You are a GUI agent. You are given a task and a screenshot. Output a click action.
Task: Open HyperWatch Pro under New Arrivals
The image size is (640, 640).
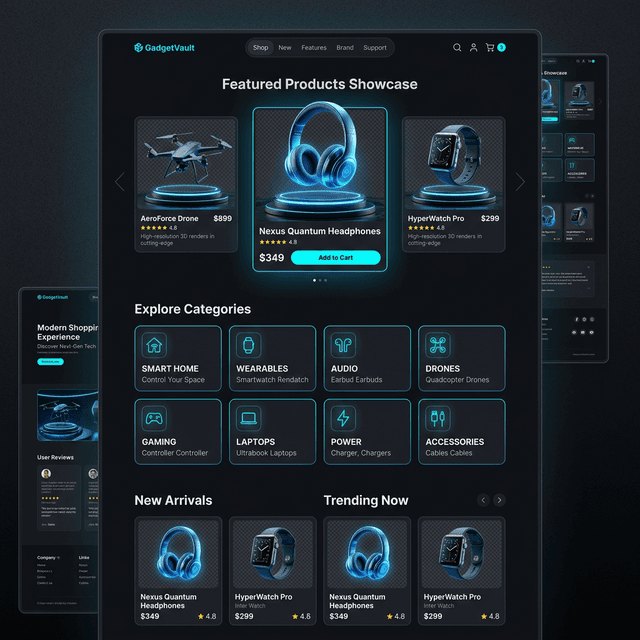point(273,571)
